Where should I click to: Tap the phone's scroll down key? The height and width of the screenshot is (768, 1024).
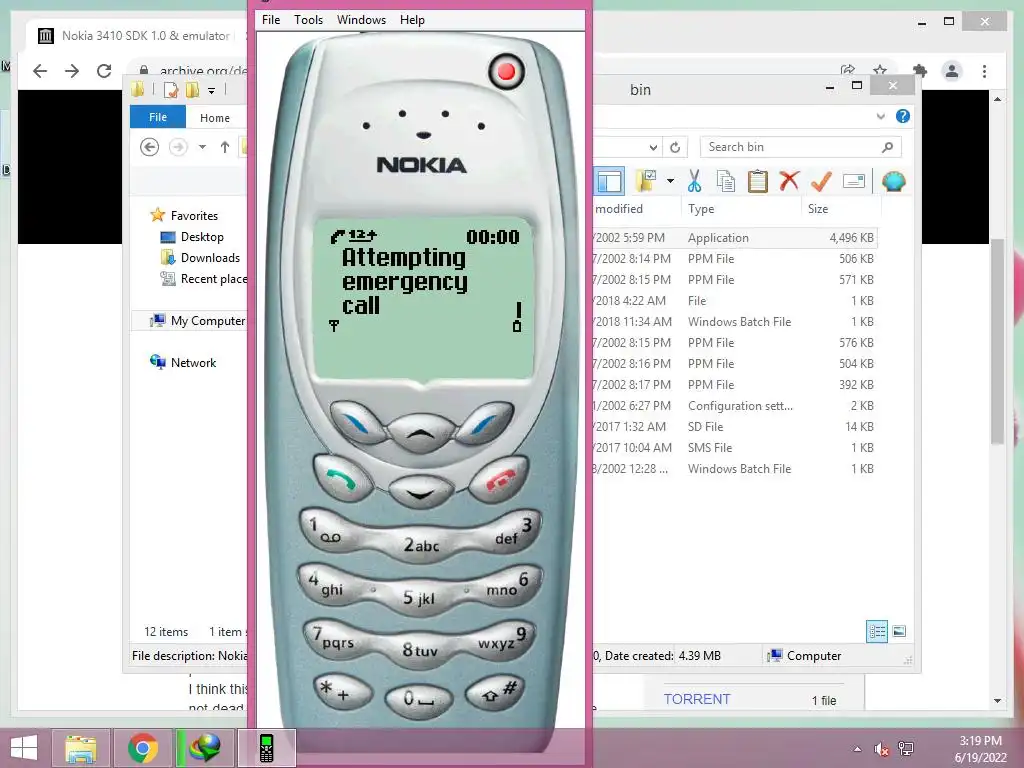point(421,492)
